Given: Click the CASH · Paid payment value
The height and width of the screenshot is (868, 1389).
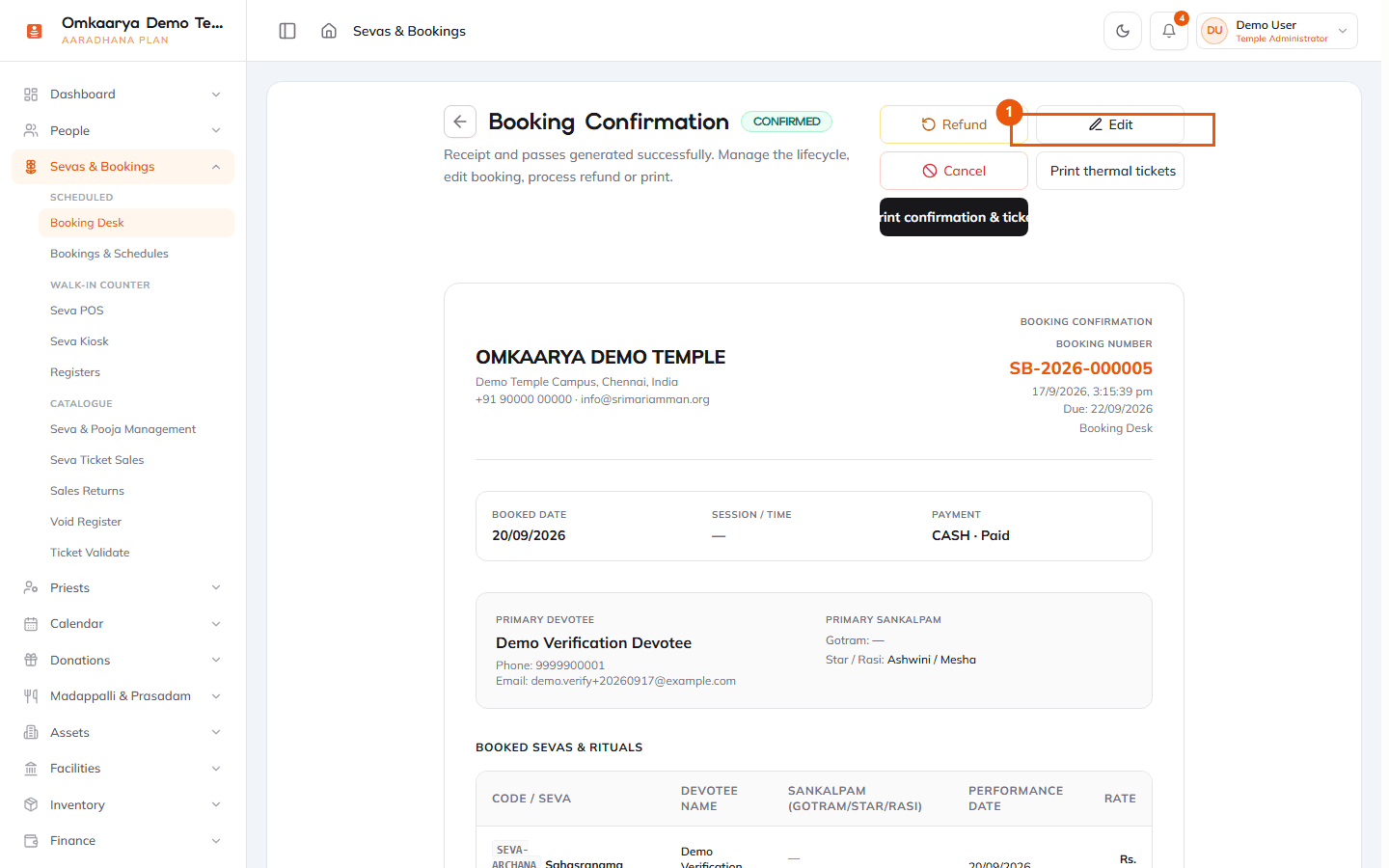Looking at the screenshot, I should 970,535.
